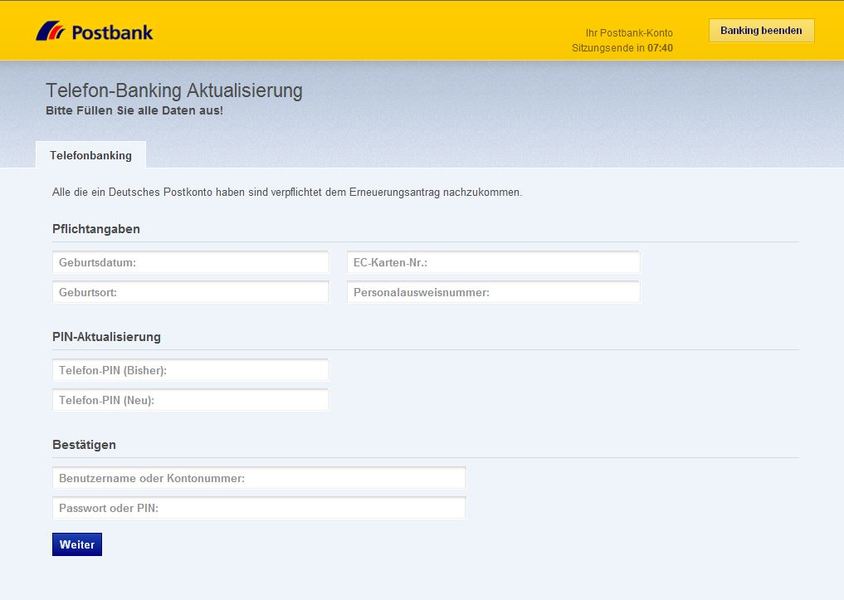Click the Bitte Füllen Sie alle Daten aus! text
The image size is (844, 600).
click(134, 110)
